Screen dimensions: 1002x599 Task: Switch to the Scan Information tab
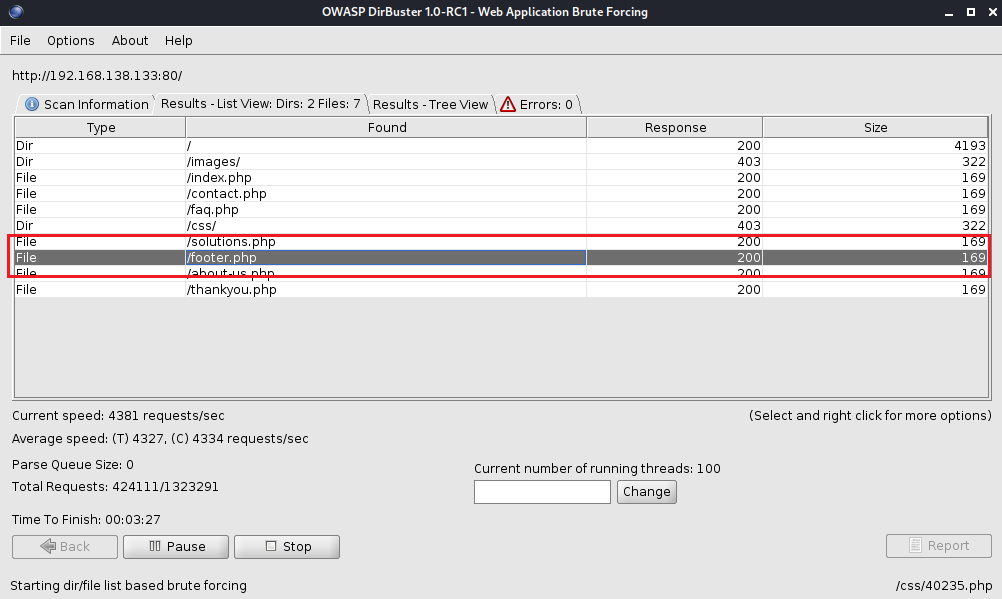86,104
